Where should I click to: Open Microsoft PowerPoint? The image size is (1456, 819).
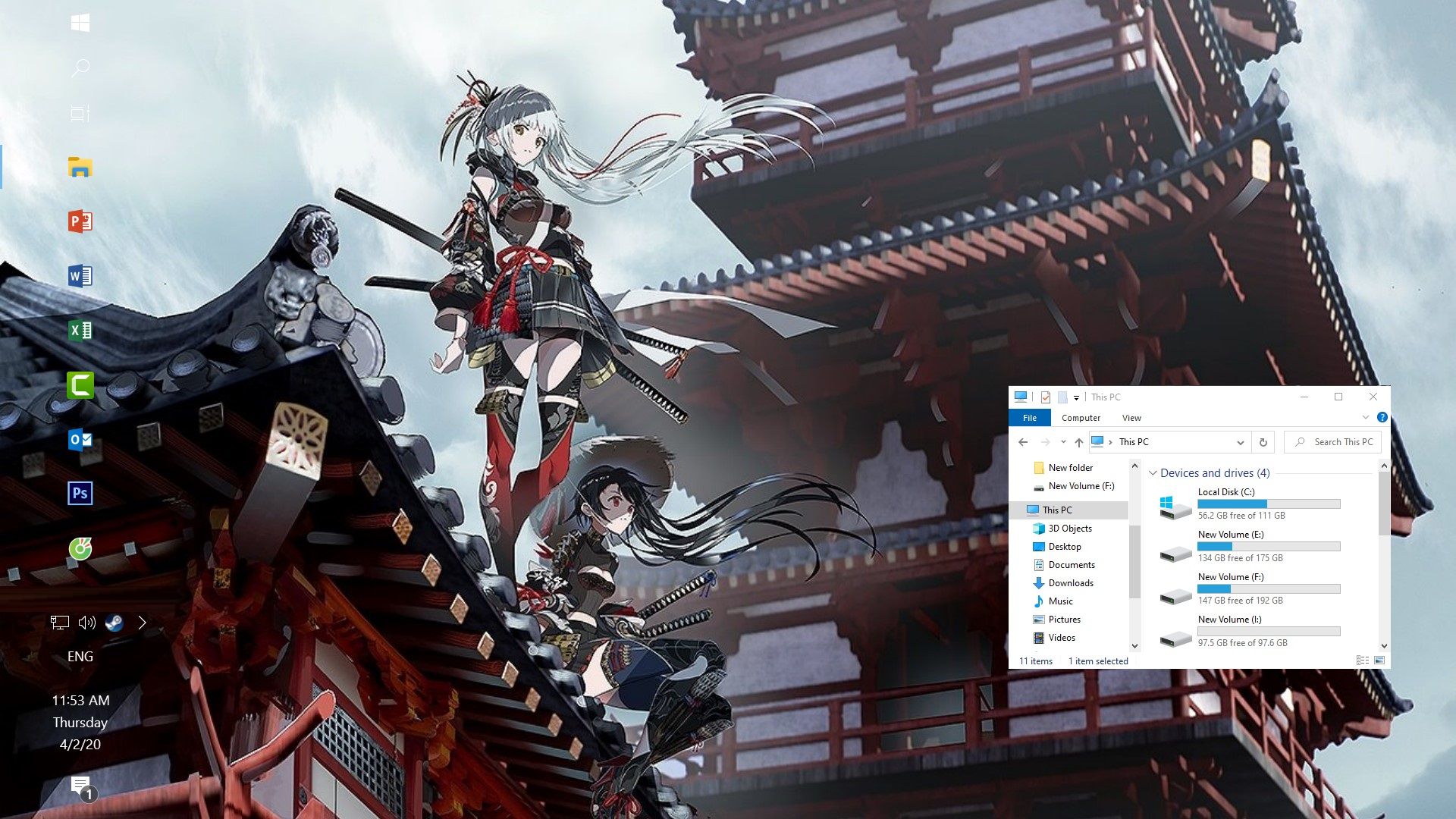(82, 221)
